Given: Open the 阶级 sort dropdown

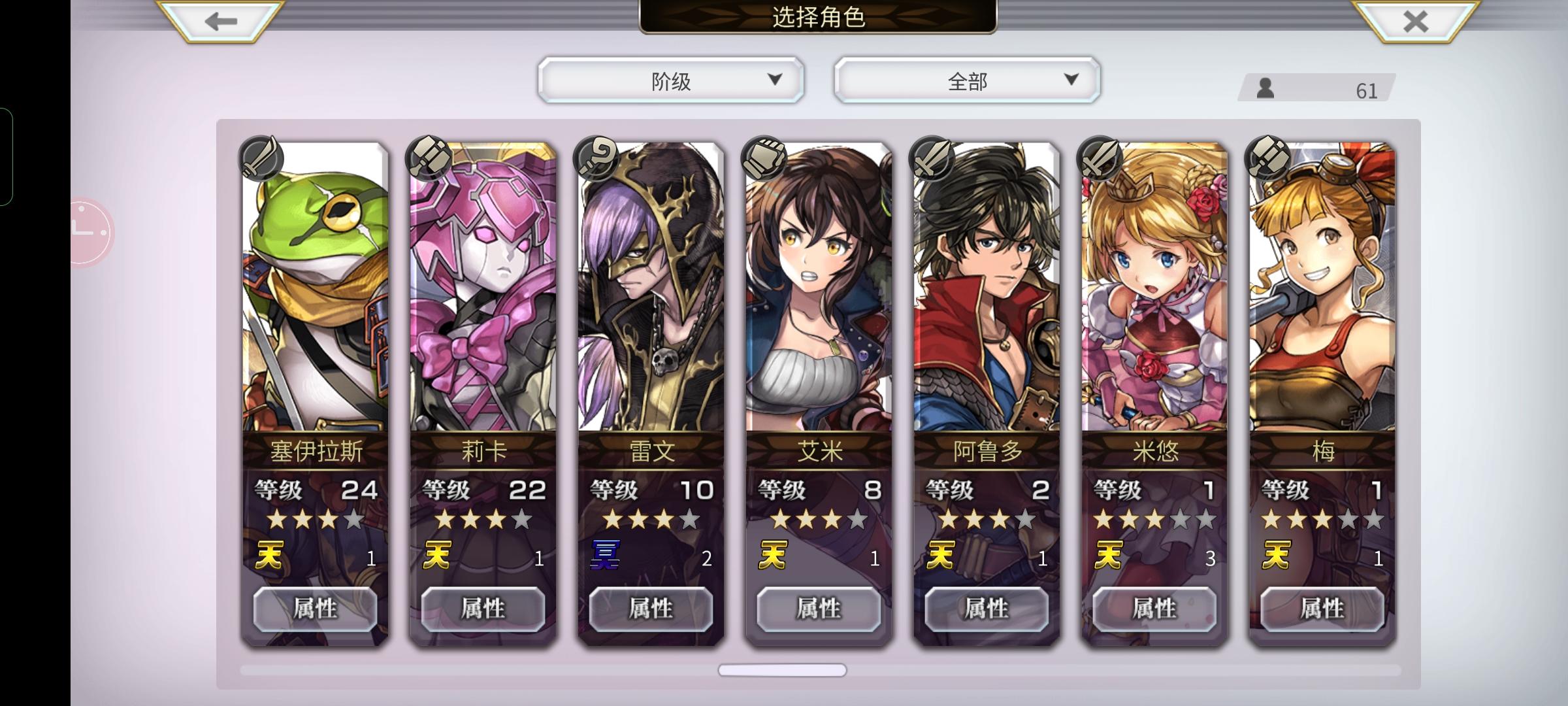Looking at the screenshot, I should click(671, 80).
